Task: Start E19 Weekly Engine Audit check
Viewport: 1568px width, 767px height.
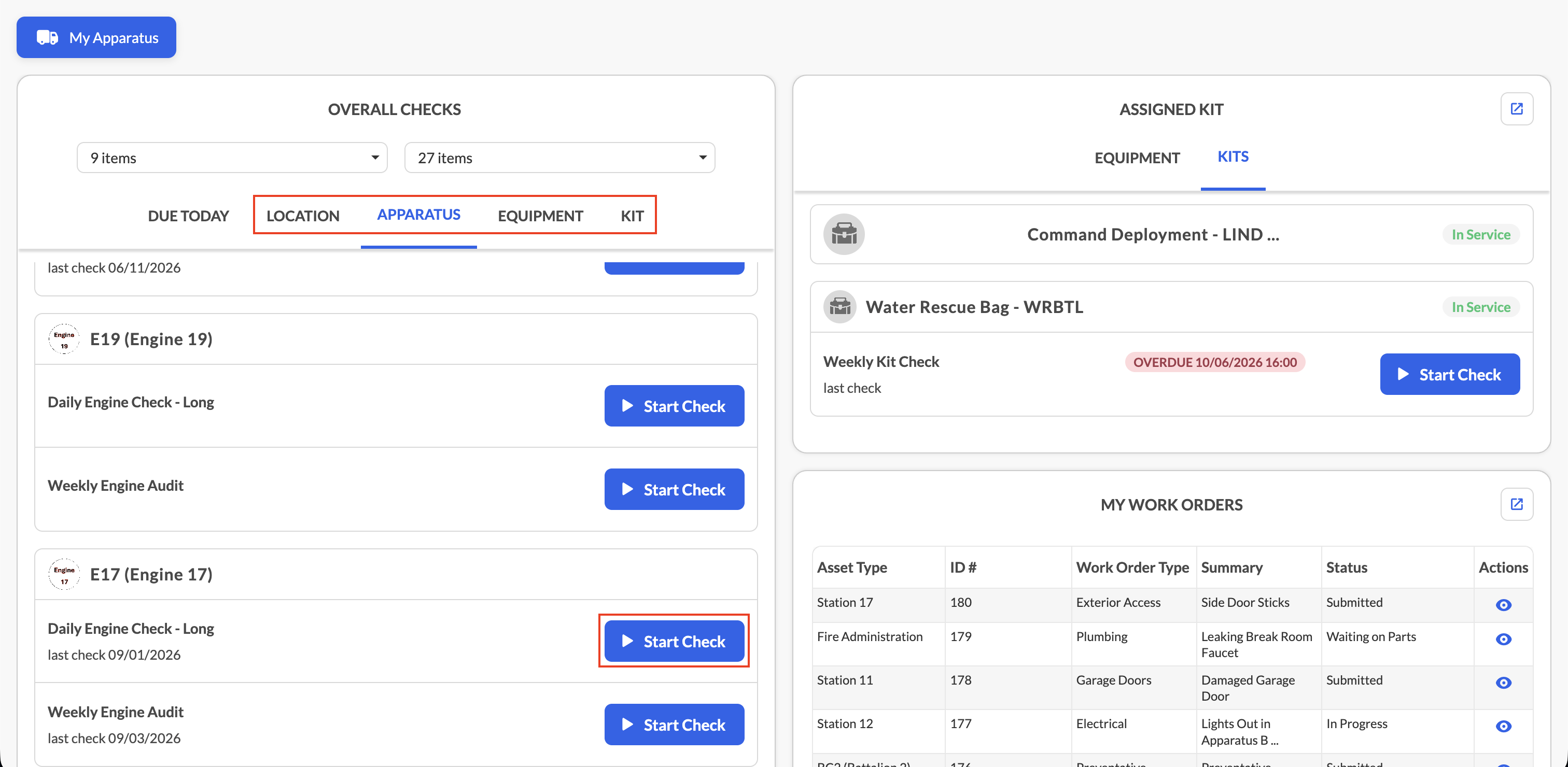Action: coord(674,489)
